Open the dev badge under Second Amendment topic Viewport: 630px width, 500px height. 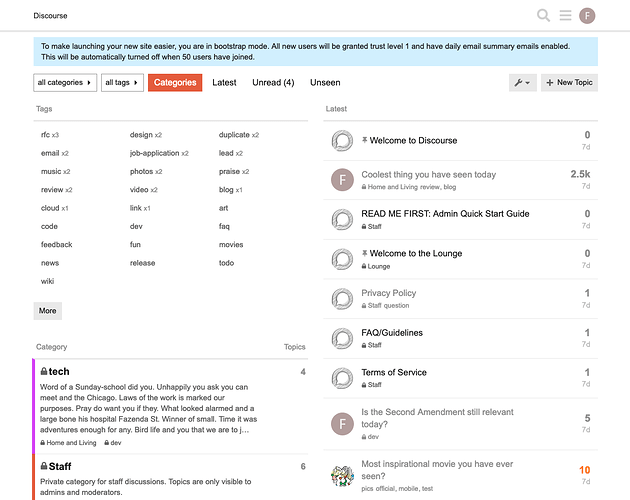click(x=370, y=436)
